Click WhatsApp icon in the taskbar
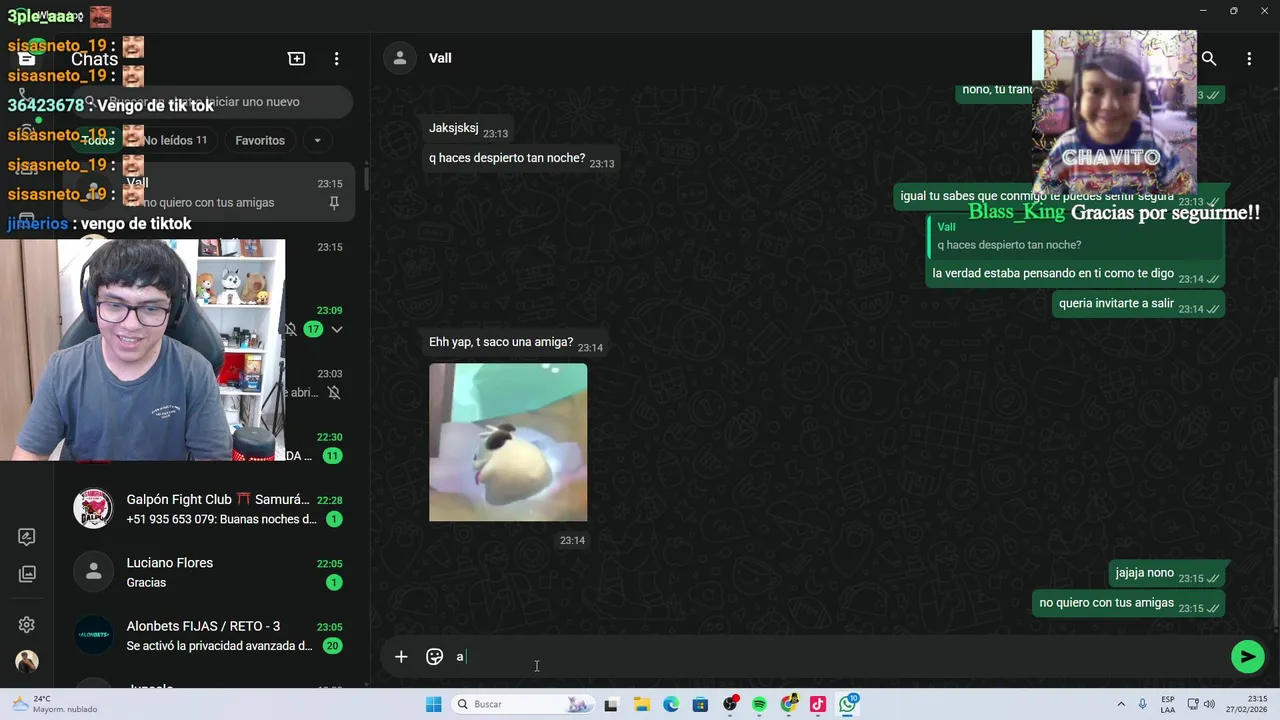 point(848,705)
